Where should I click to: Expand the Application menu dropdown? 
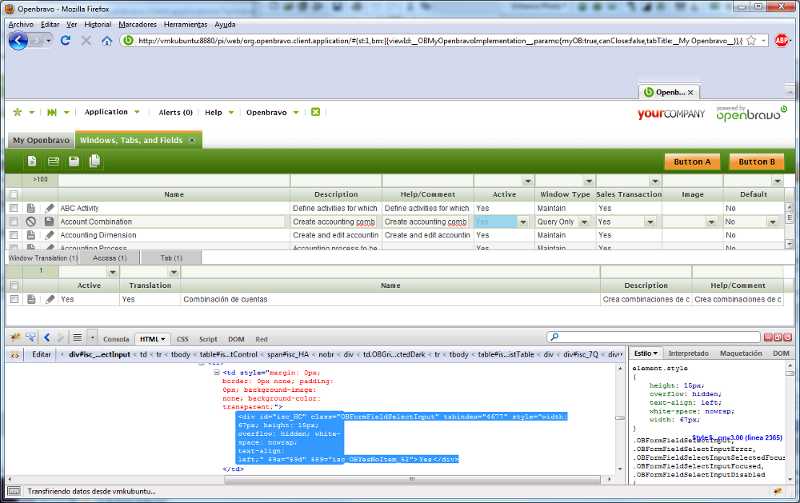point(137,112)
